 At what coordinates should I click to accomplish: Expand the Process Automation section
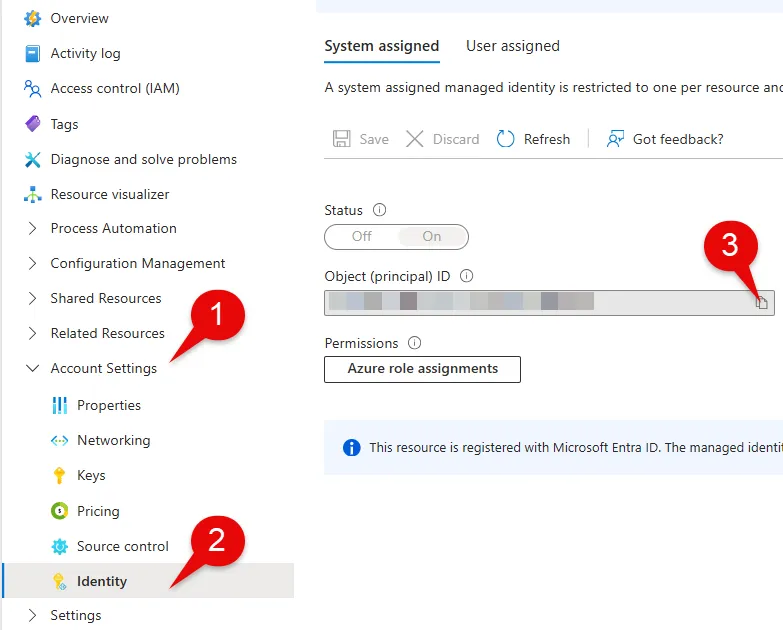point(33,229)
